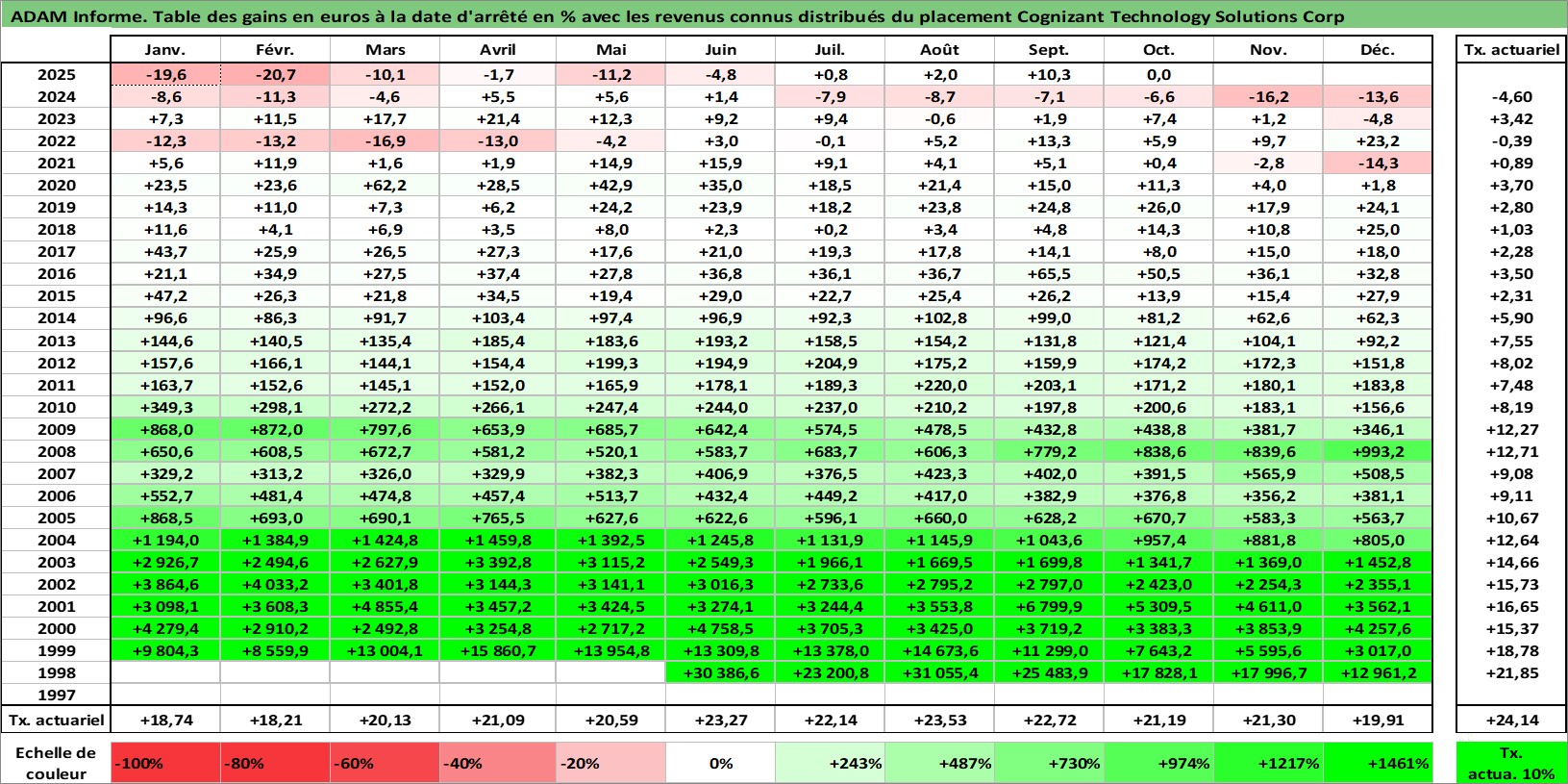Click the '-20,7' cell in 2025 row

[x=275, y=74]
